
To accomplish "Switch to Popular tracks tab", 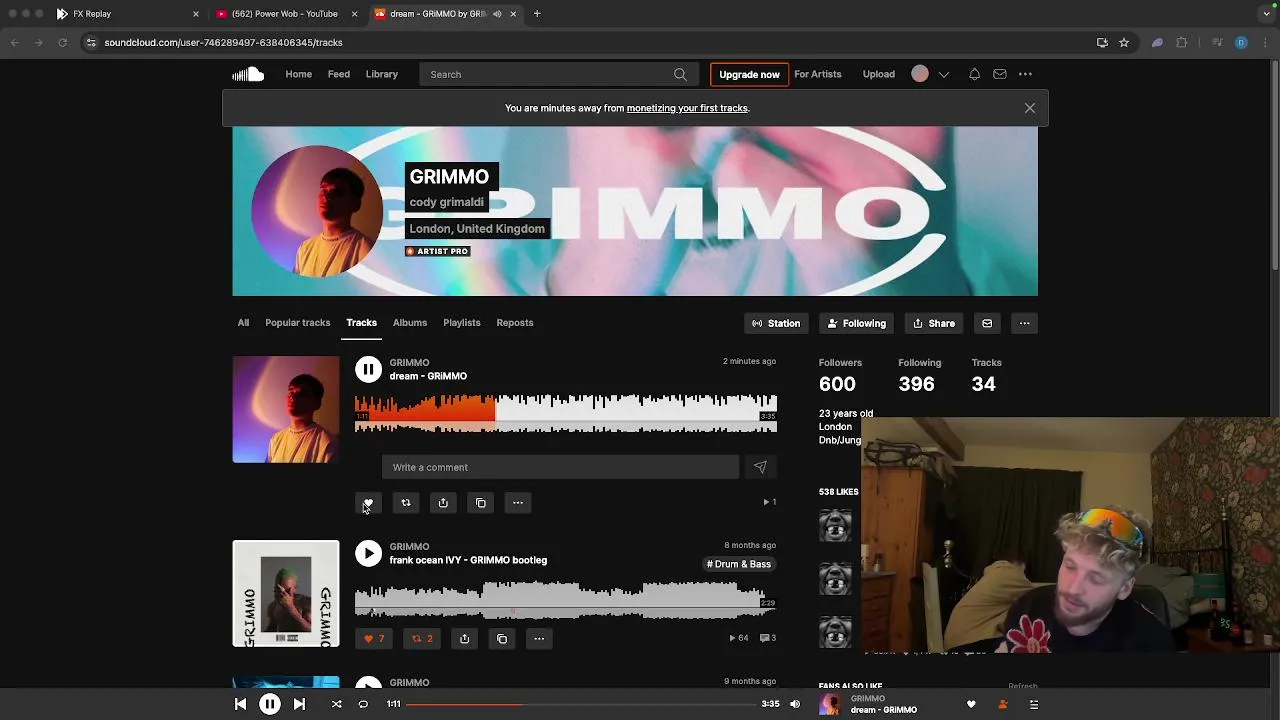I will click(297, 323).
